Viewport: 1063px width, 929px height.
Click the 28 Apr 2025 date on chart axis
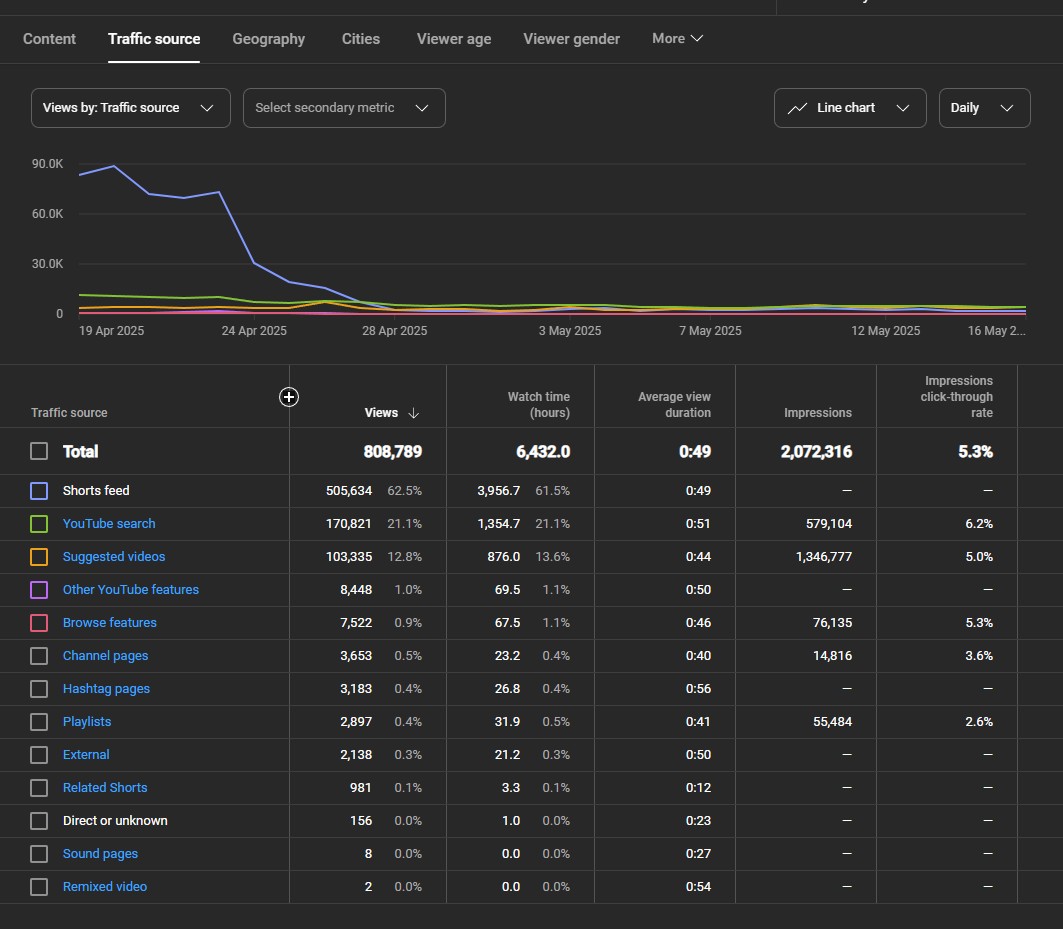click(x=395, y=331)
